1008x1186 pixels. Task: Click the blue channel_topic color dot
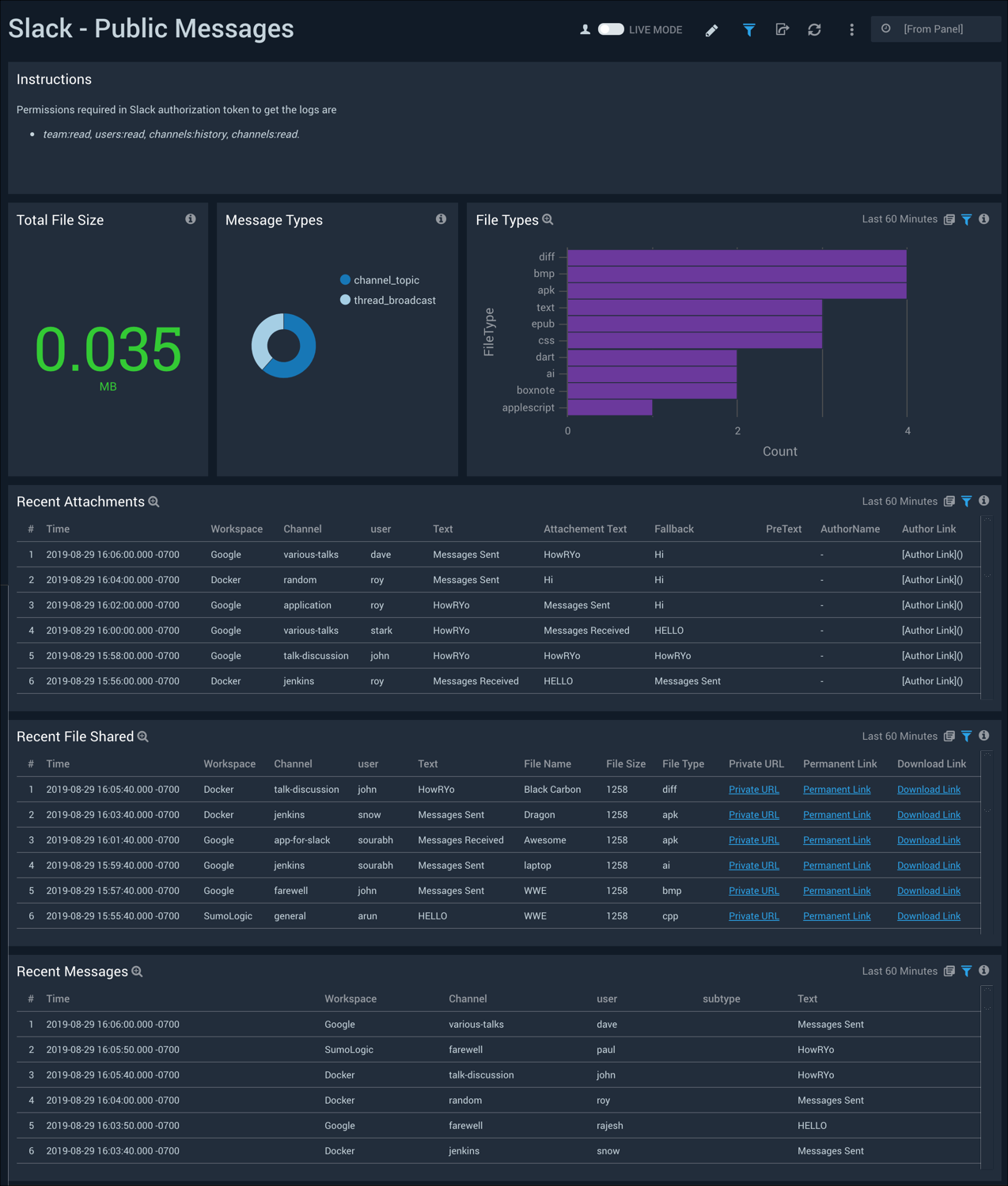click(x=345, y=279)
